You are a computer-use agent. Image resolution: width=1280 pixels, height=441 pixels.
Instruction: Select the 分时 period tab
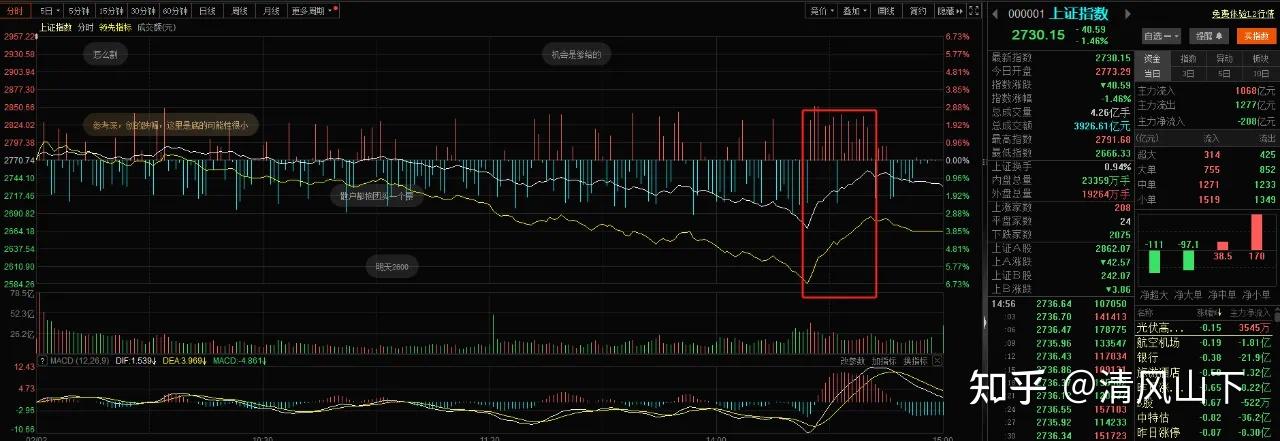click(x=15, y=11)
